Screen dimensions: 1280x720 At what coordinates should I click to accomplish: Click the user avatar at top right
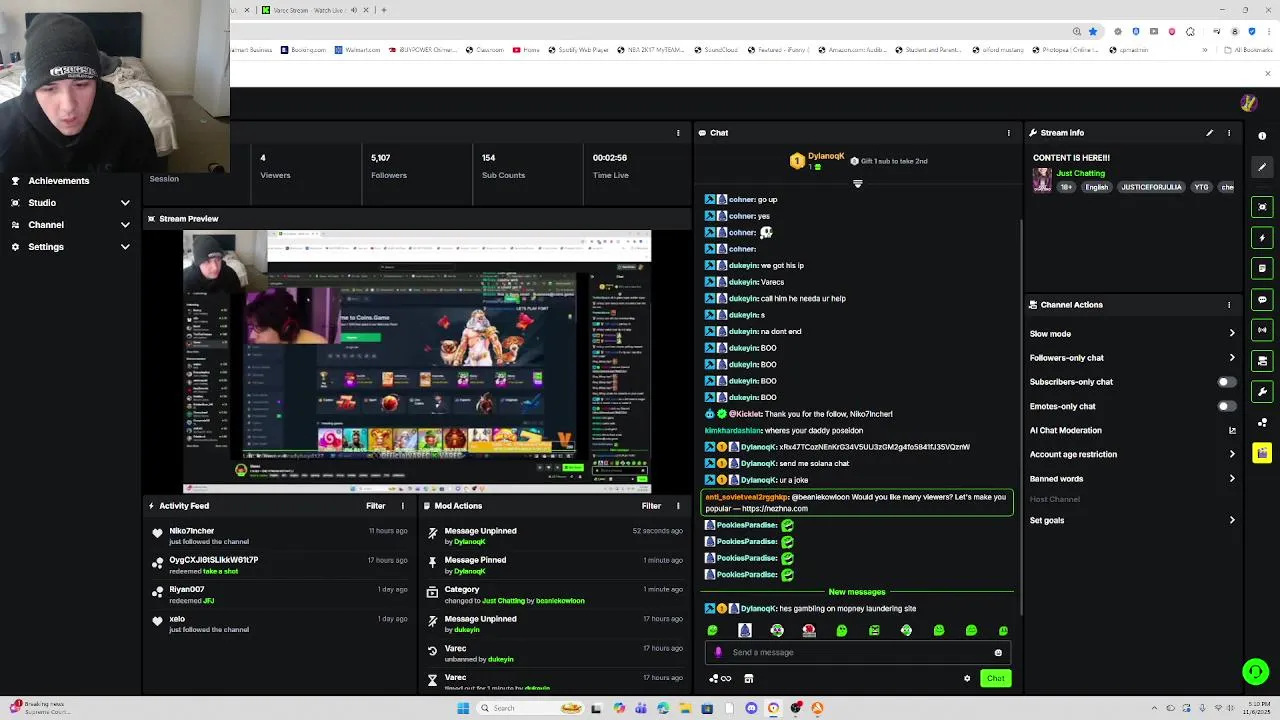coord(1248,103)
